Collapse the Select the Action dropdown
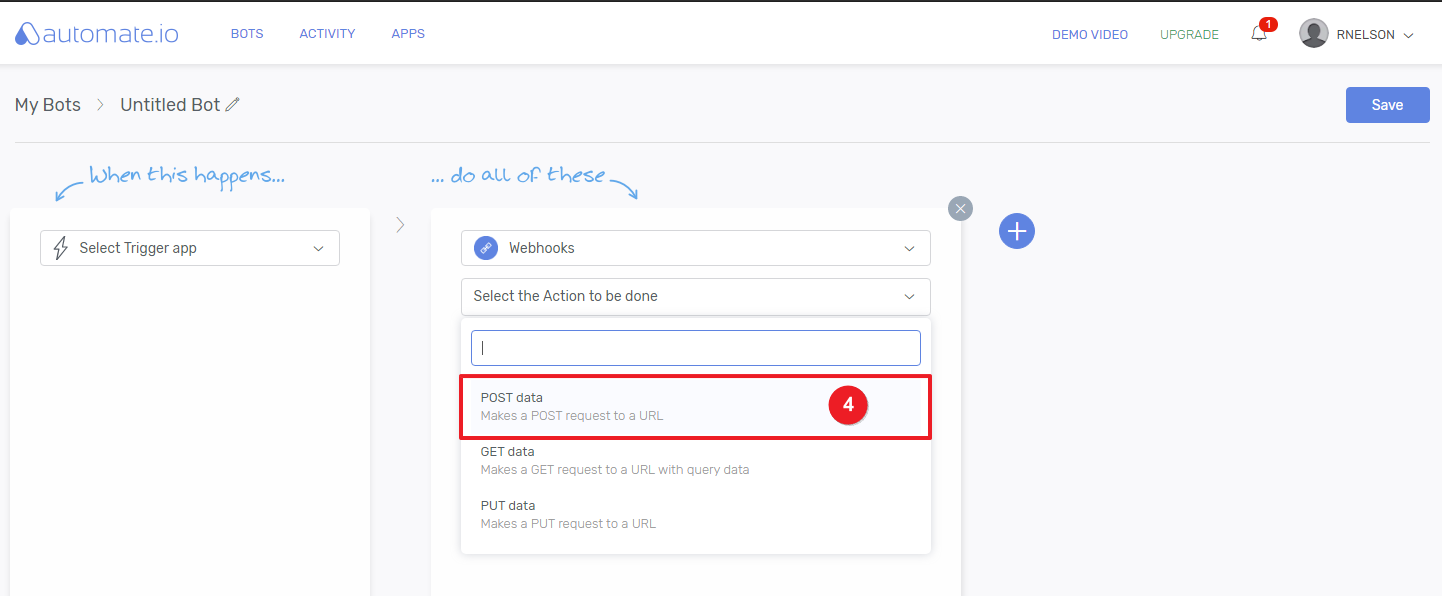Image resolution: width=1442 pixels, height=596 pixels. click(x=909, y=296)
